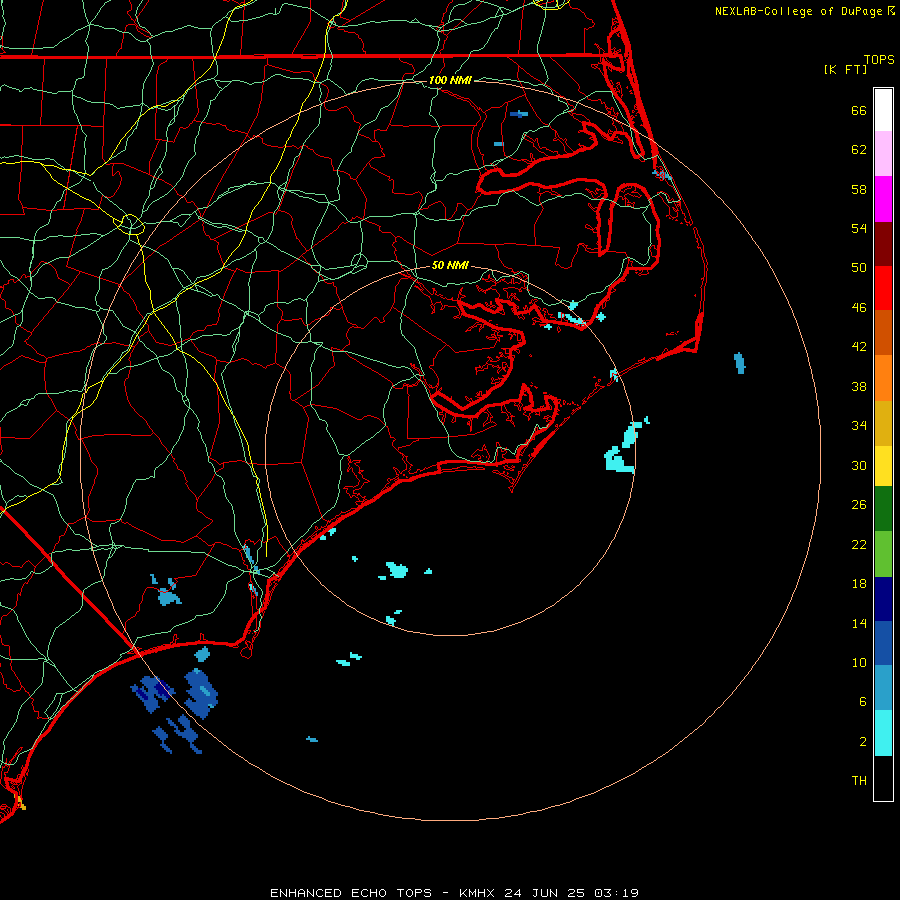The image size is (900, 900).
Task: Click the legend value "42"
Action: pyautogui.click(x=859, y=346)
